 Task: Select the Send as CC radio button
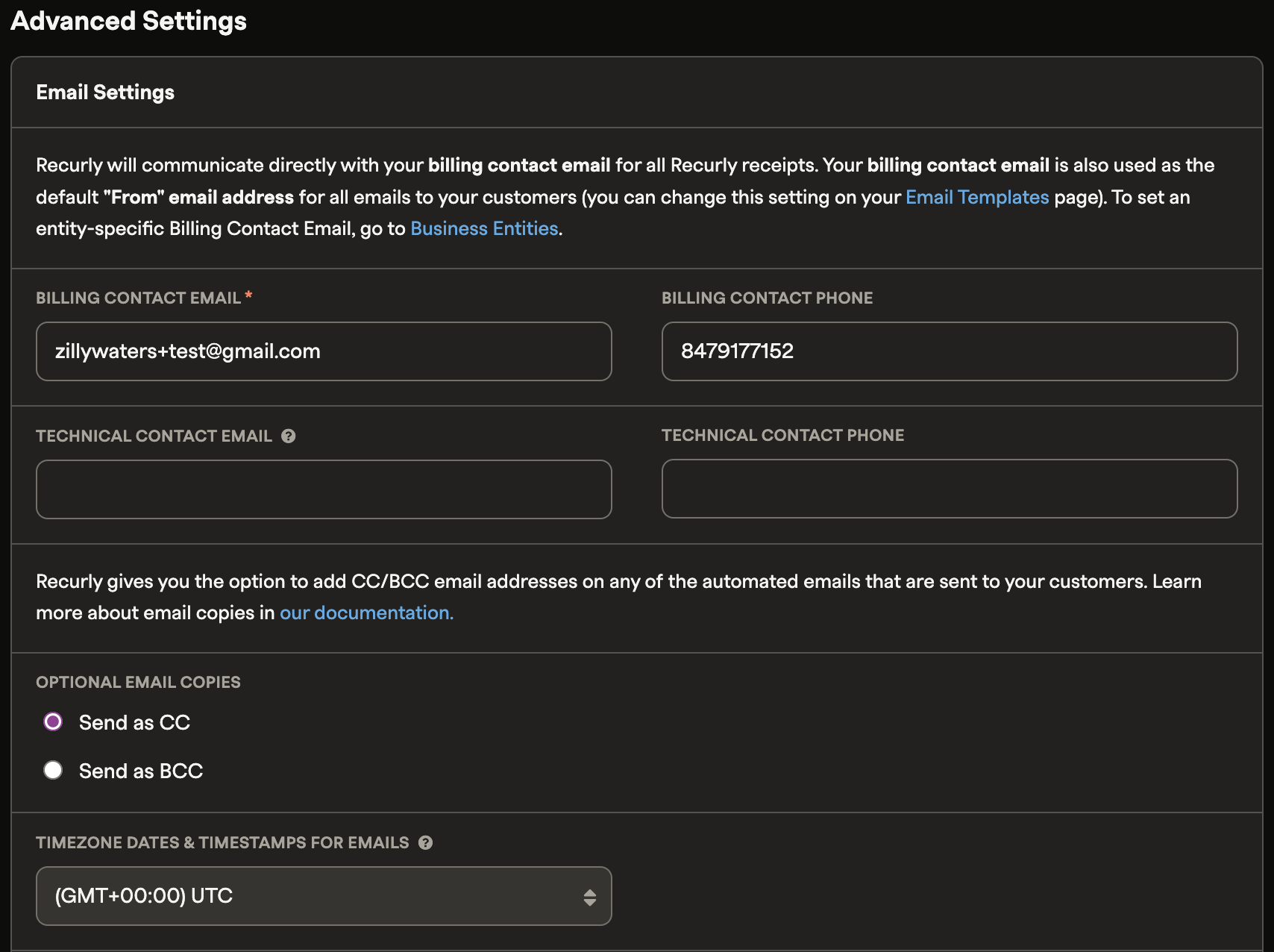(53, 722)
